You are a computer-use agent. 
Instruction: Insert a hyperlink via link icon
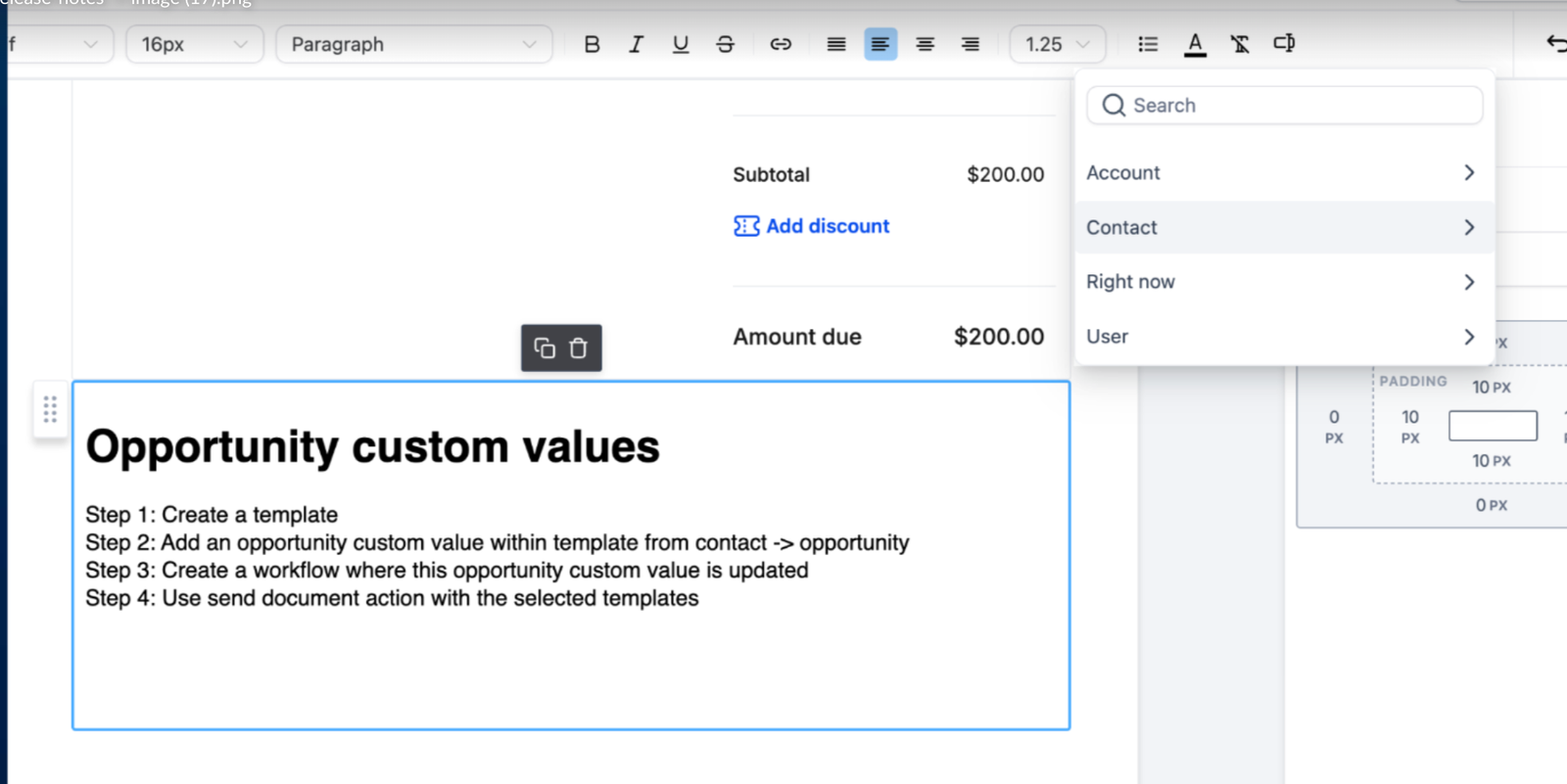coord(781,44)
